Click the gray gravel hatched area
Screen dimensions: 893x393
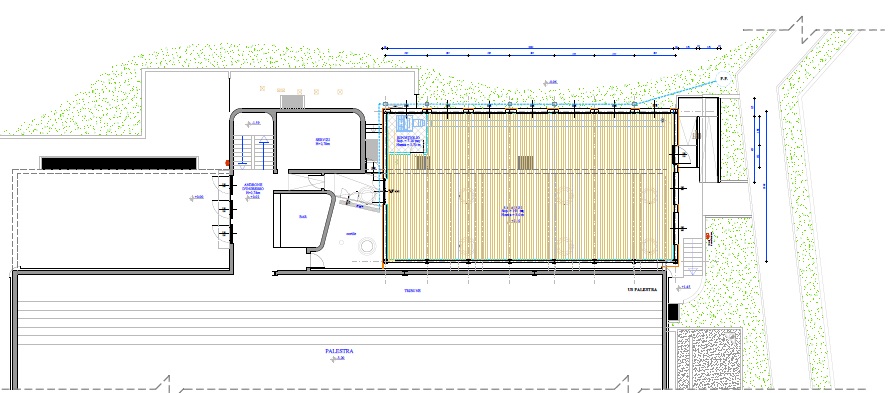tap(709, 358)
